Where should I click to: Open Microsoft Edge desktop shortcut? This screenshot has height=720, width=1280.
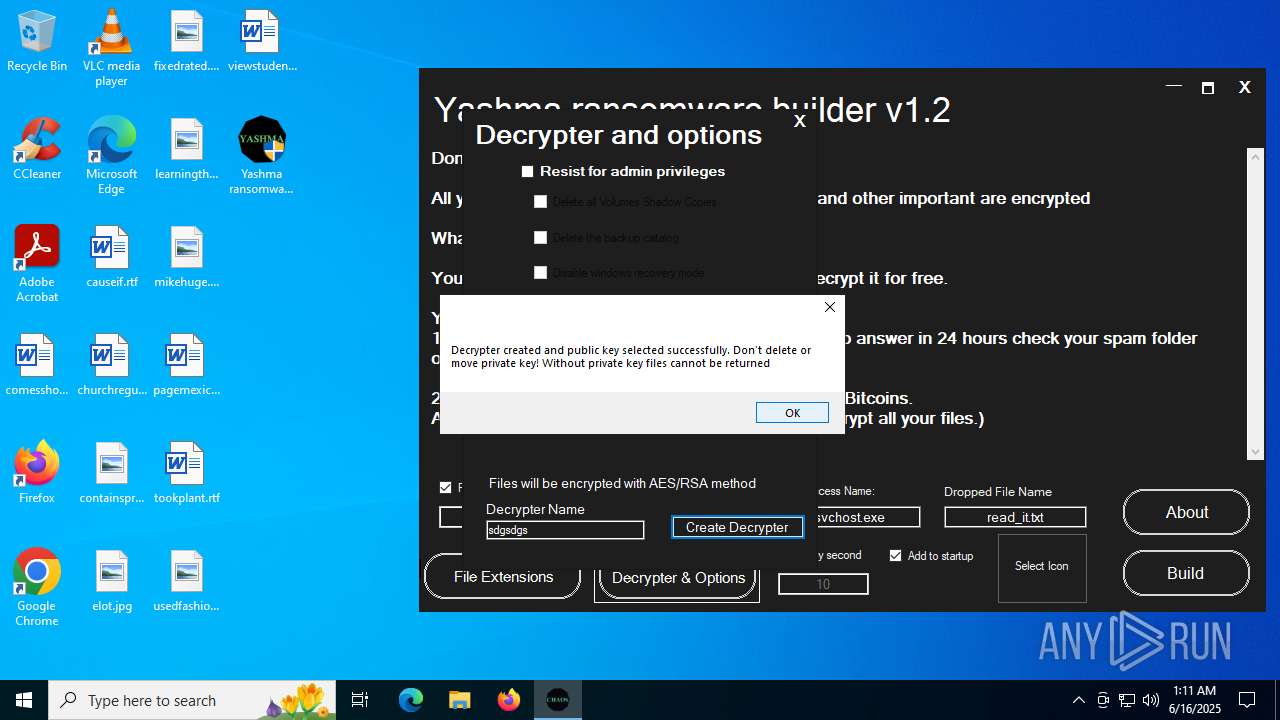click(111, 156)
